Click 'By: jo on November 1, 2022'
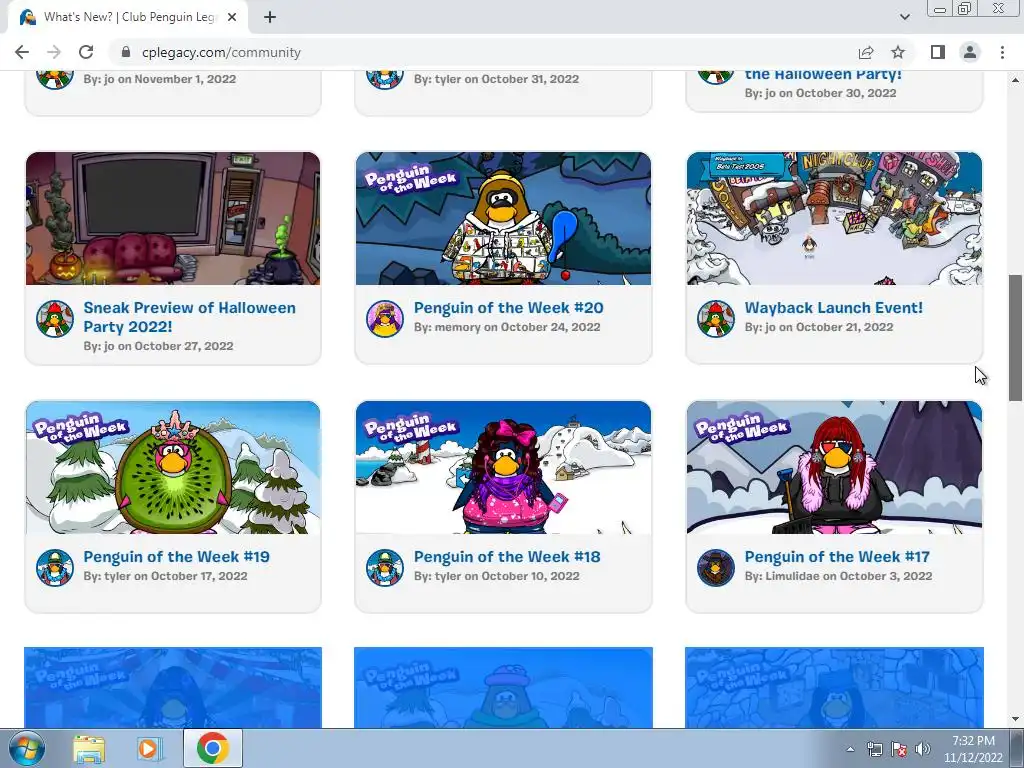 click(x=160, y=79)
